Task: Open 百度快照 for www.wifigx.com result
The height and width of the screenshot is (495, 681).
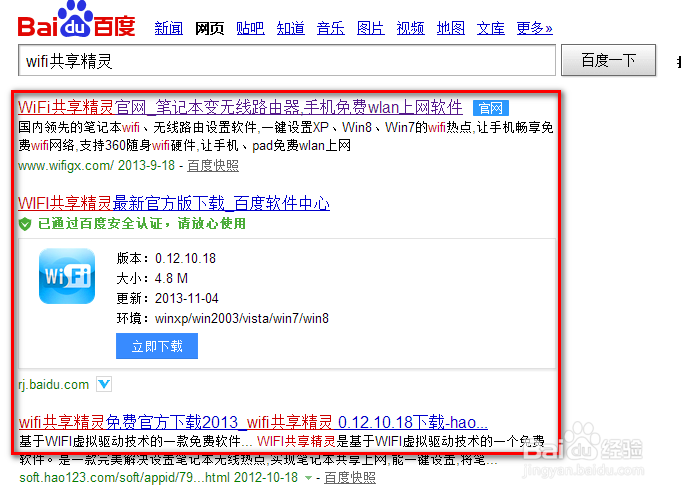Action: coord(213,165)
